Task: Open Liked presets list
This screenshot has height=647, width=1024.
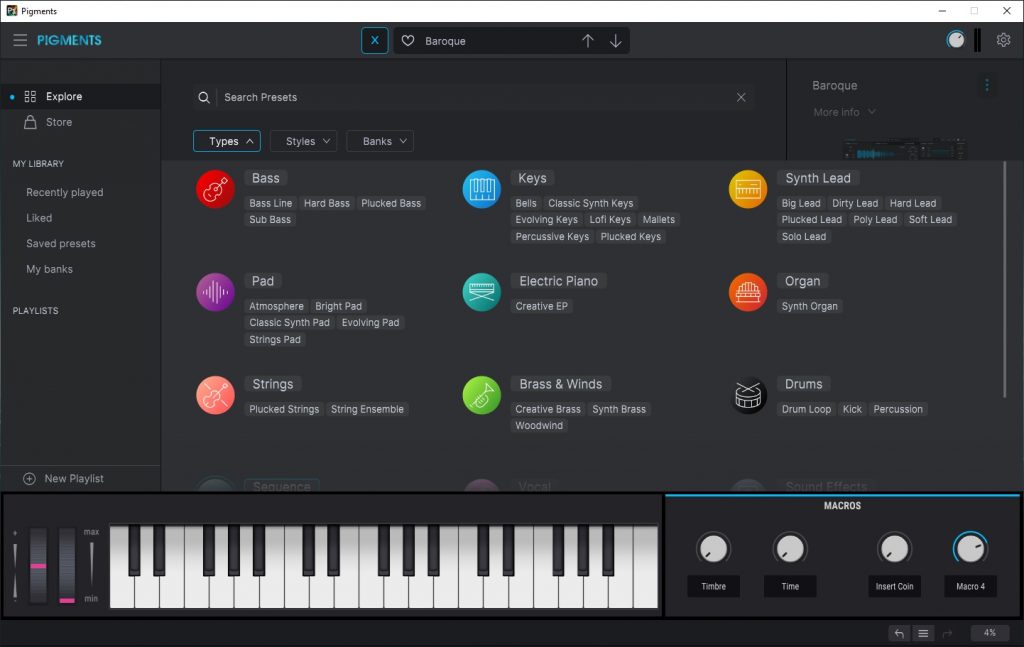Action: (x=39, y=218)
